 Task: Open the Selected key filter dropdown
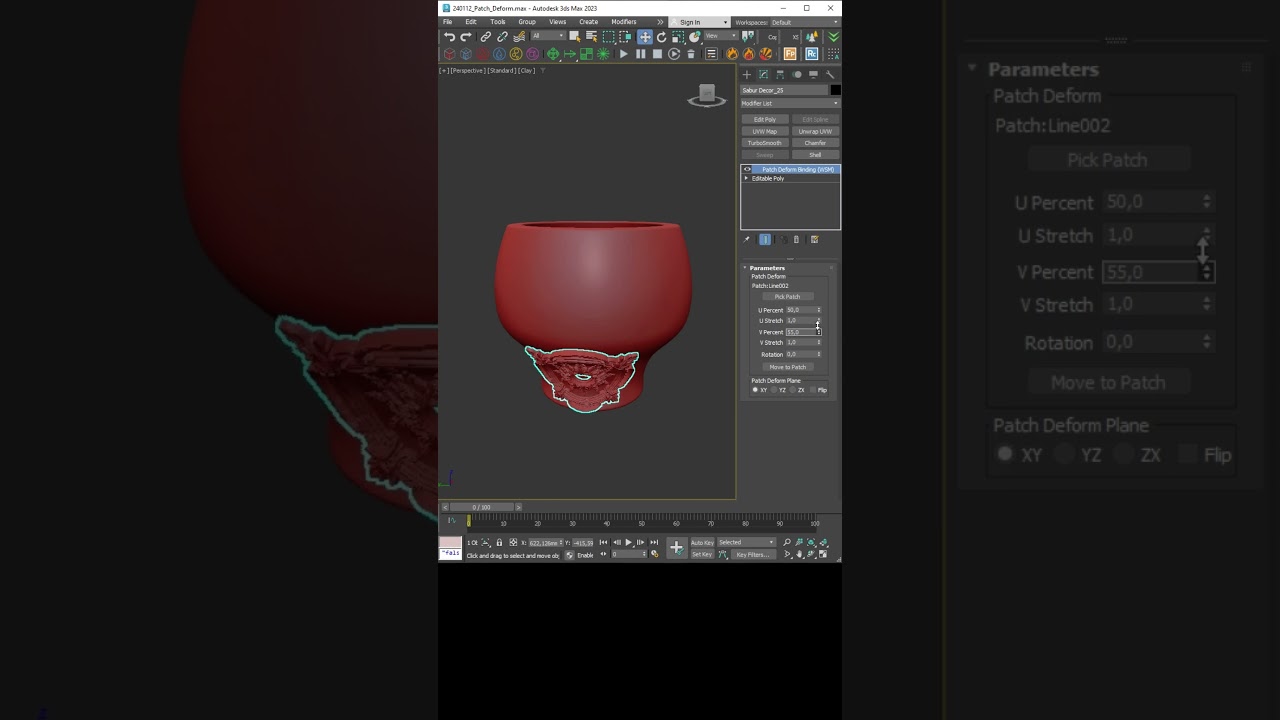pyautogui.click(x=746, y=542)
